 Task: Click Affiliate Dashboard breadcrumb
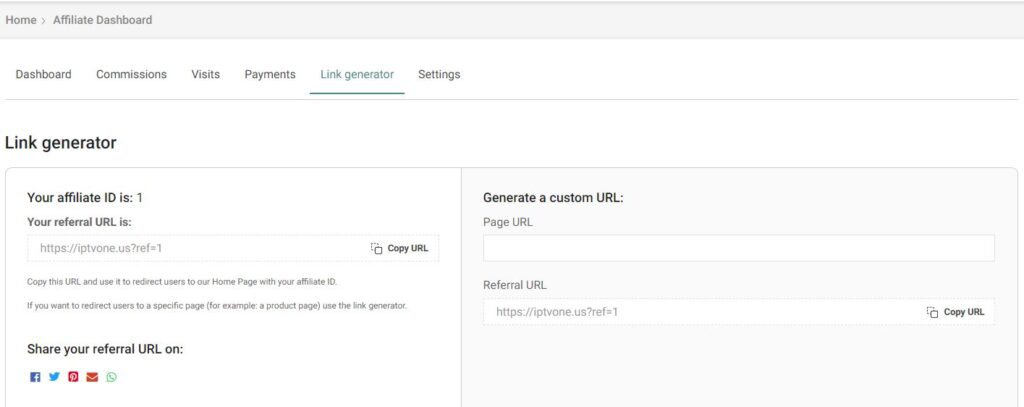click(x=103, y=20)
